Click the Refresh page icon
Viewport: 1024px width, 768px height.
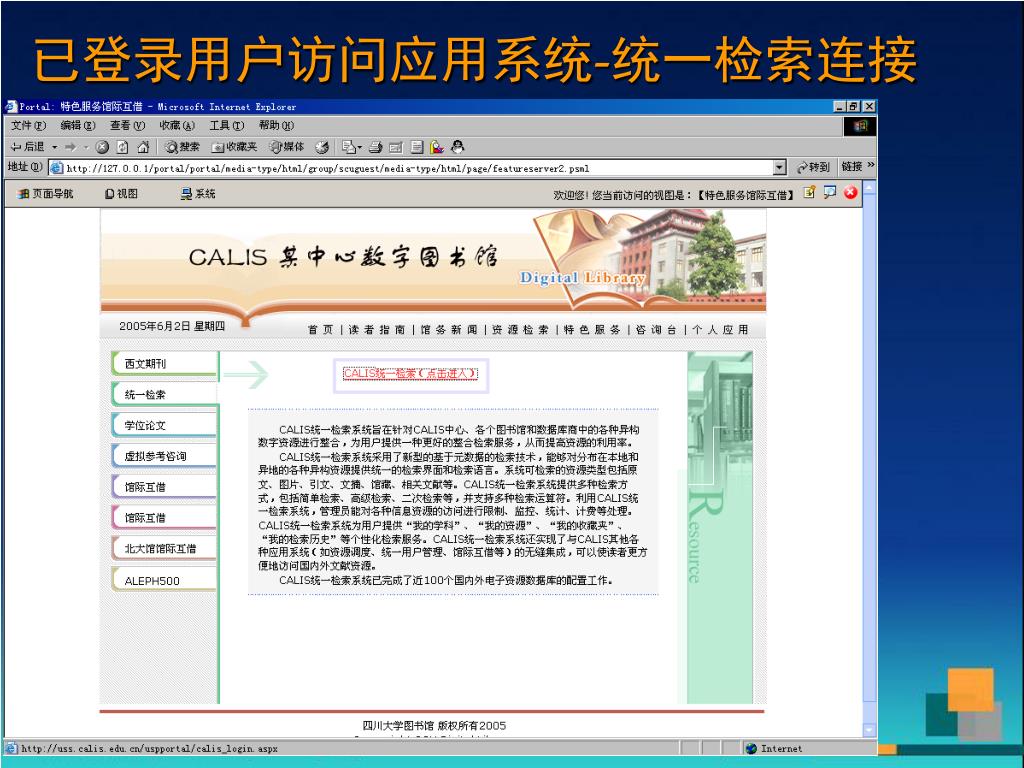point(122,147)
